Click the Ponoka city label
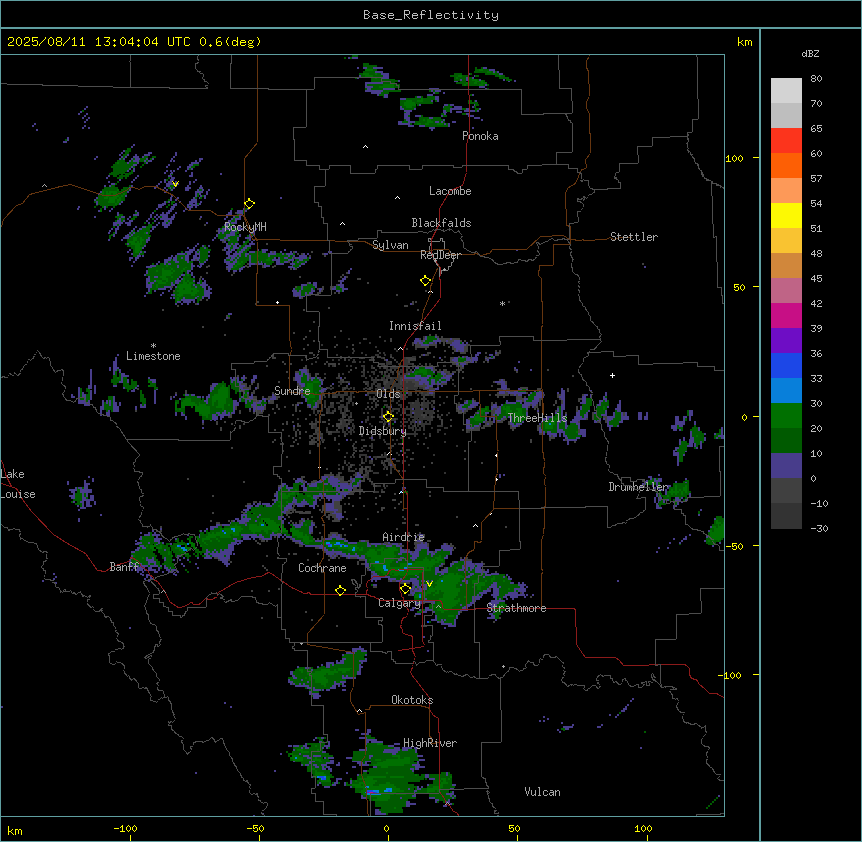This screenshot has width=862, height=842. tap(480, 136)
